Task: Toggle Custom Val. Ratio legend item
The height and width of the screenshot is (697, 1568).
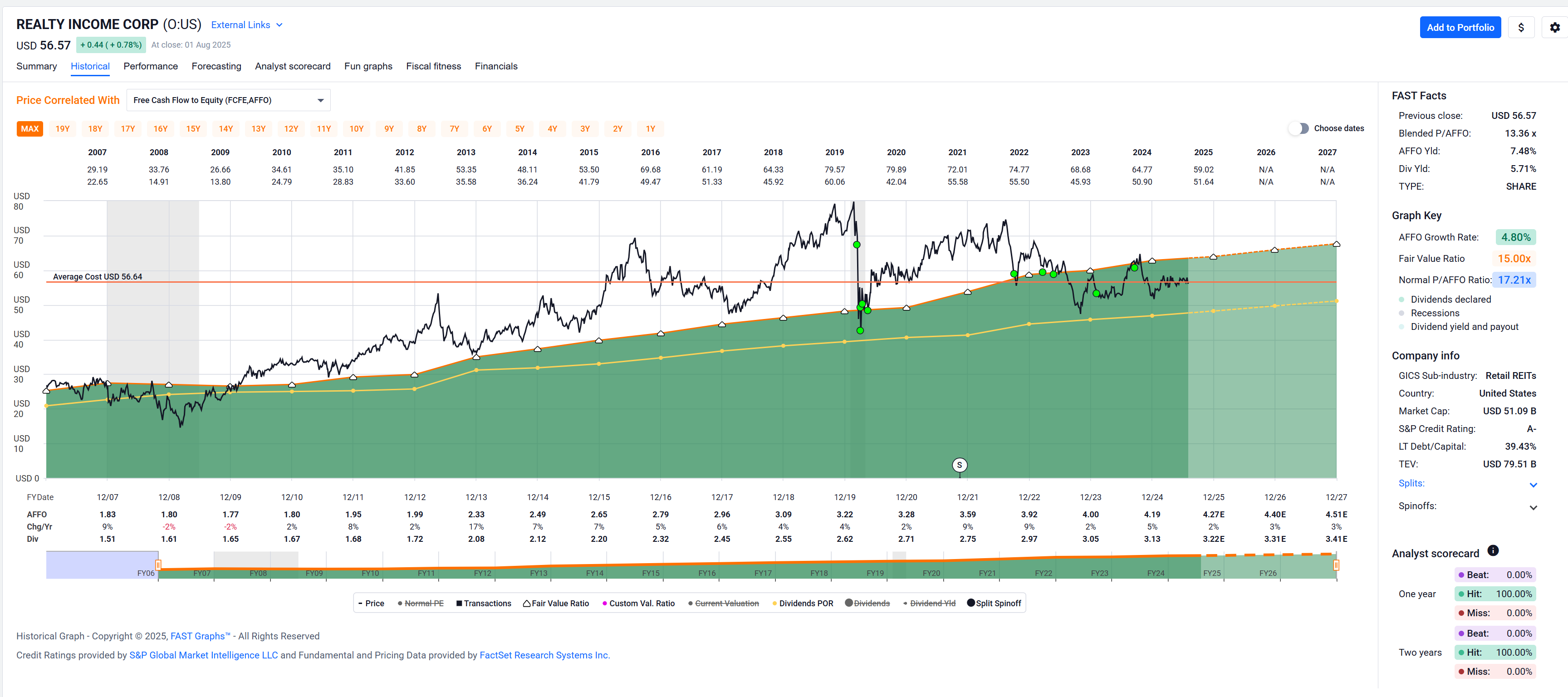Action: [638, 603]
